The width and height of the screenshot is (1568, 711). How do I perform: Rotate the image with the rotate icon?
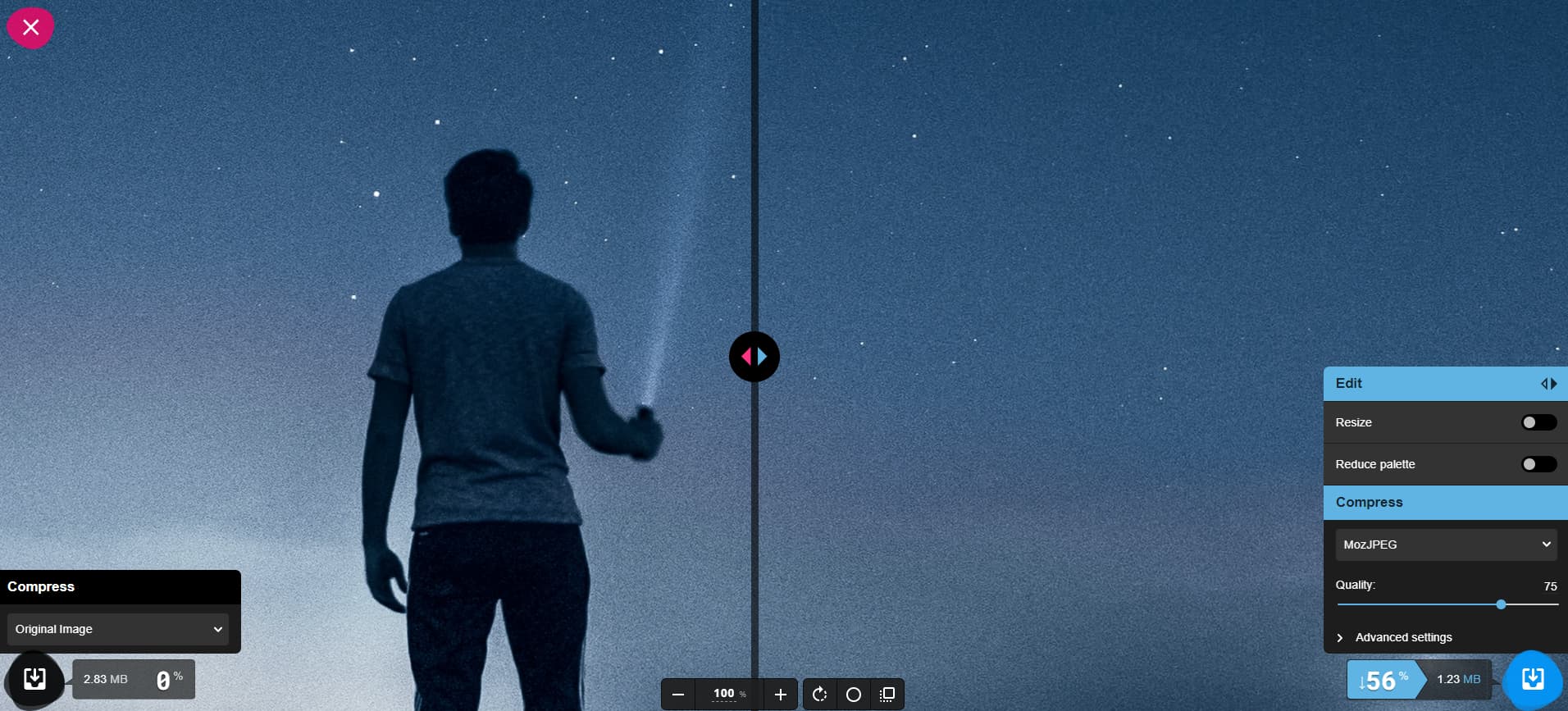pyautogui.click(x=819, y=695)
